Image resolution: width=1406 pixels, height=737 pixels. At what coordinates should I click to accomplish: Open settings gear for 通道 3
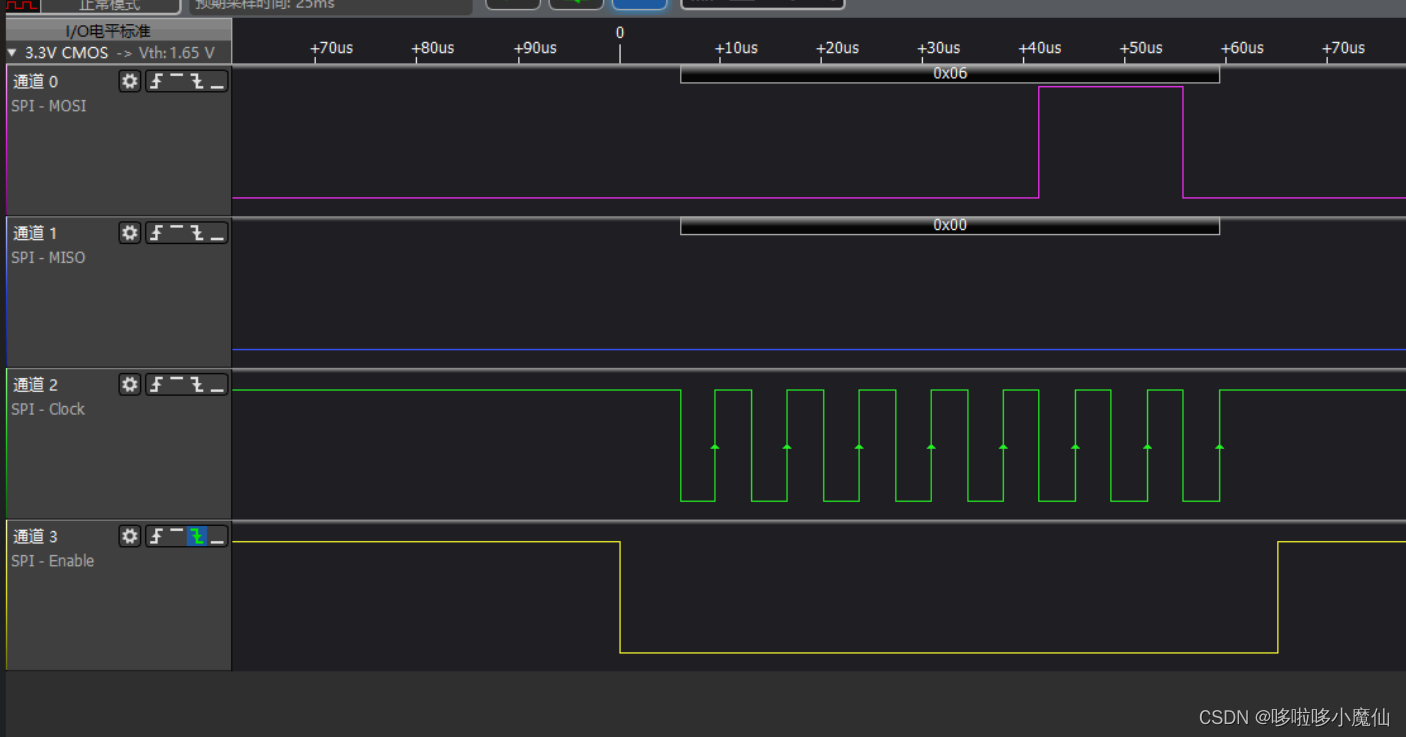tap(130, 537)
